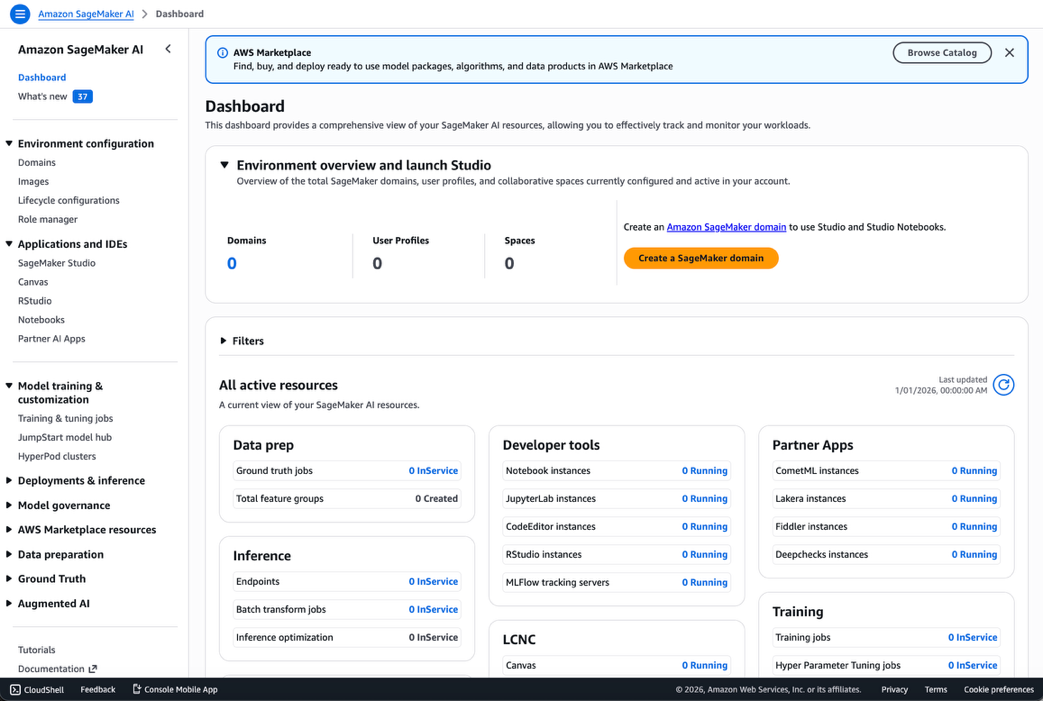The image size is (1043, 701).
Task: Expand the Augmented AI section
Action: tap(9, 603)
